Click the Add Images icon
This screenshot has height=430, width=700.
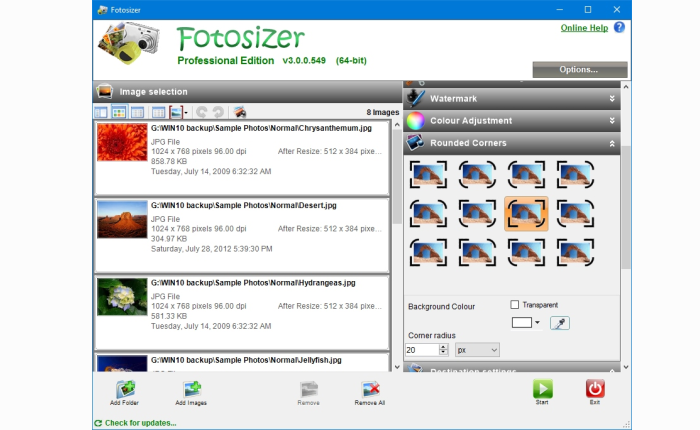click(192, 389)
